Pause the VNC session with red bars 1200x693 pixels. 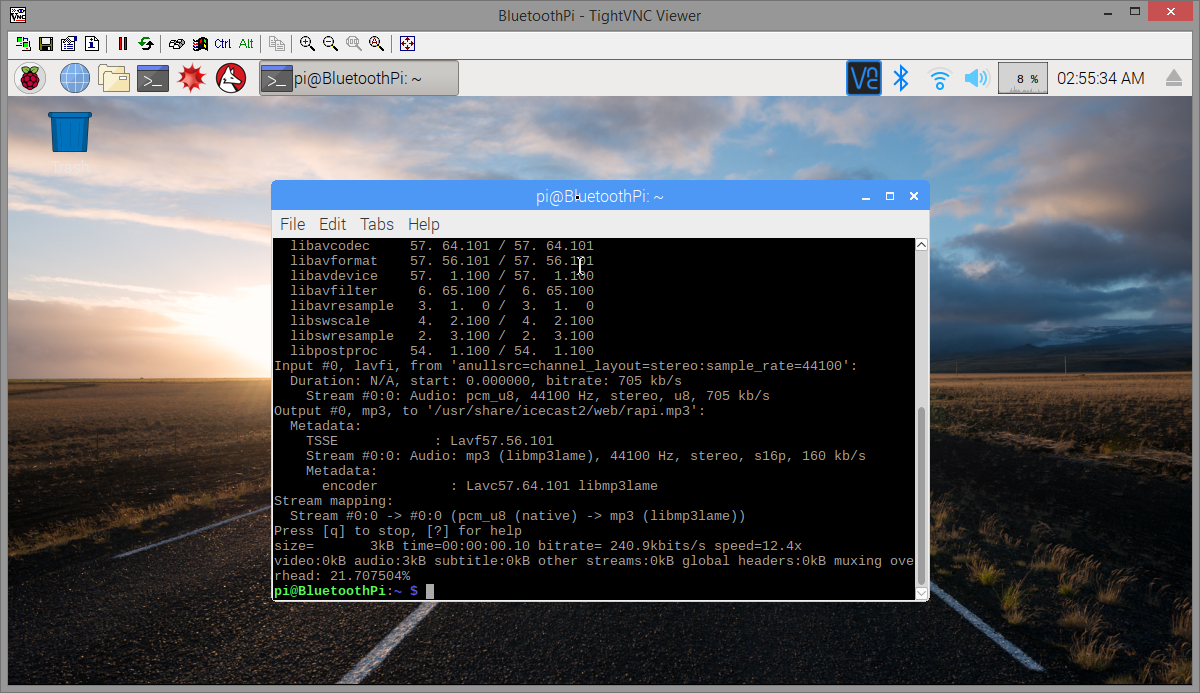click(123, 44)
